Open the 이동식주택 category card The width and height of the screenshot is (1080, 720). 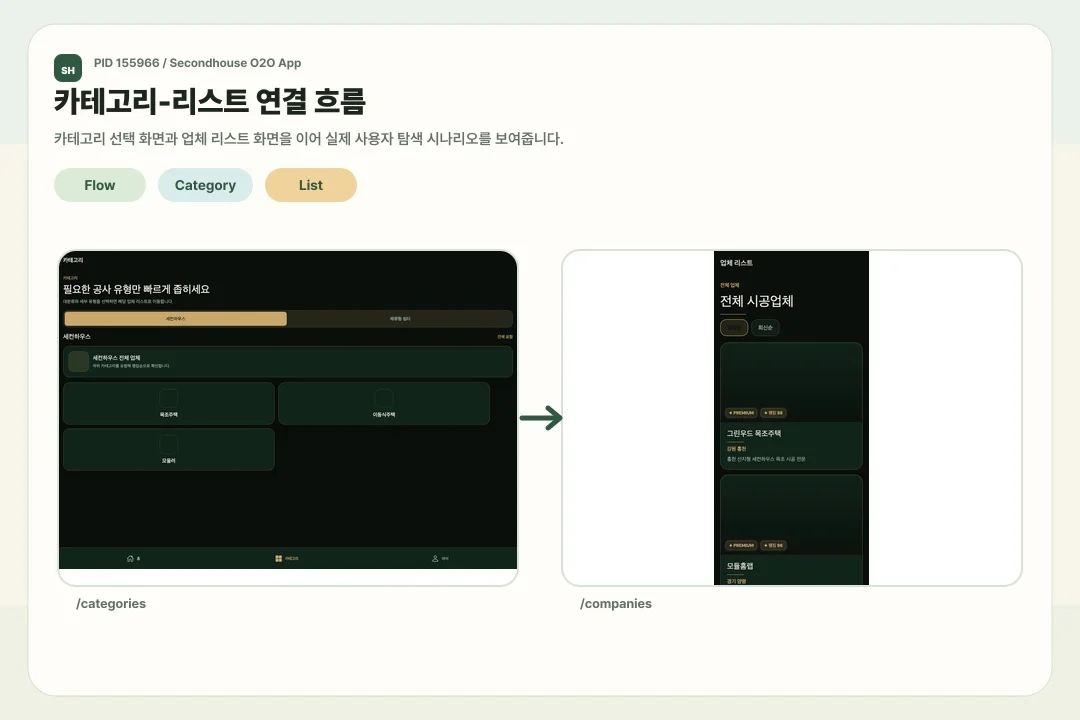(384, 404)
